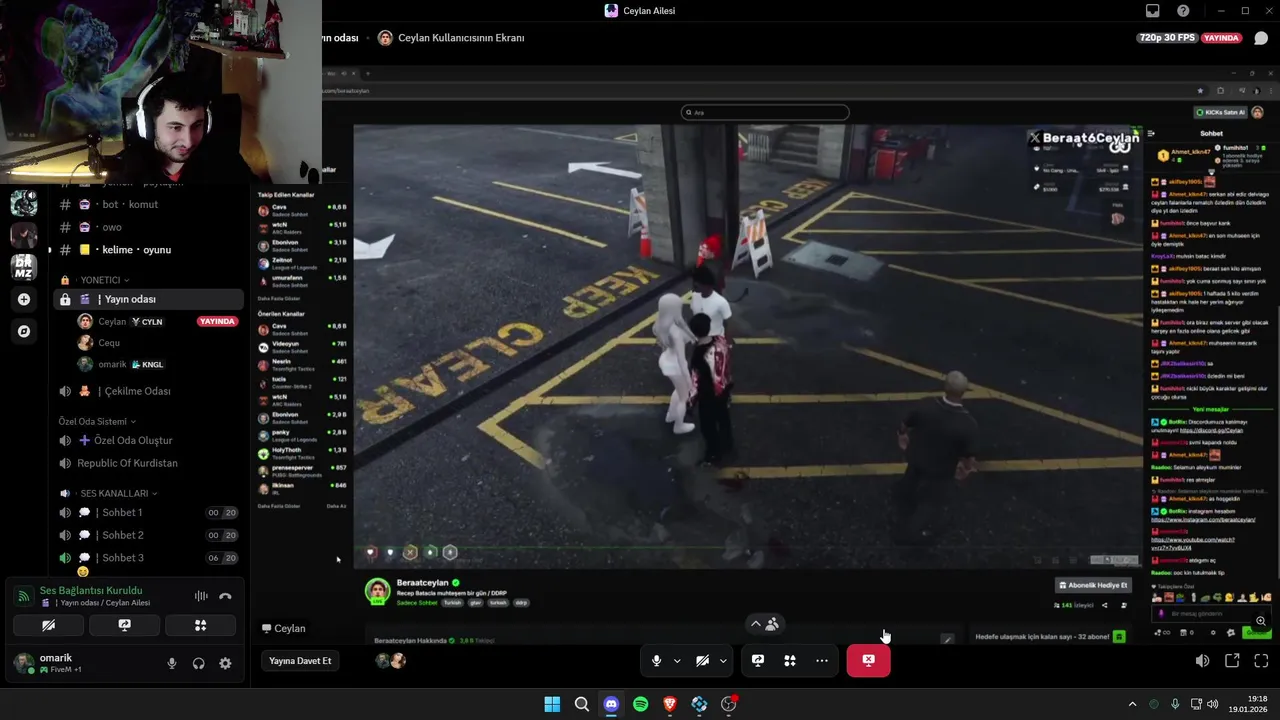Open the Discord inbox icon
Image resolution: width=1280 pixels, height=720 pixels.
[x=1153, y=11]
